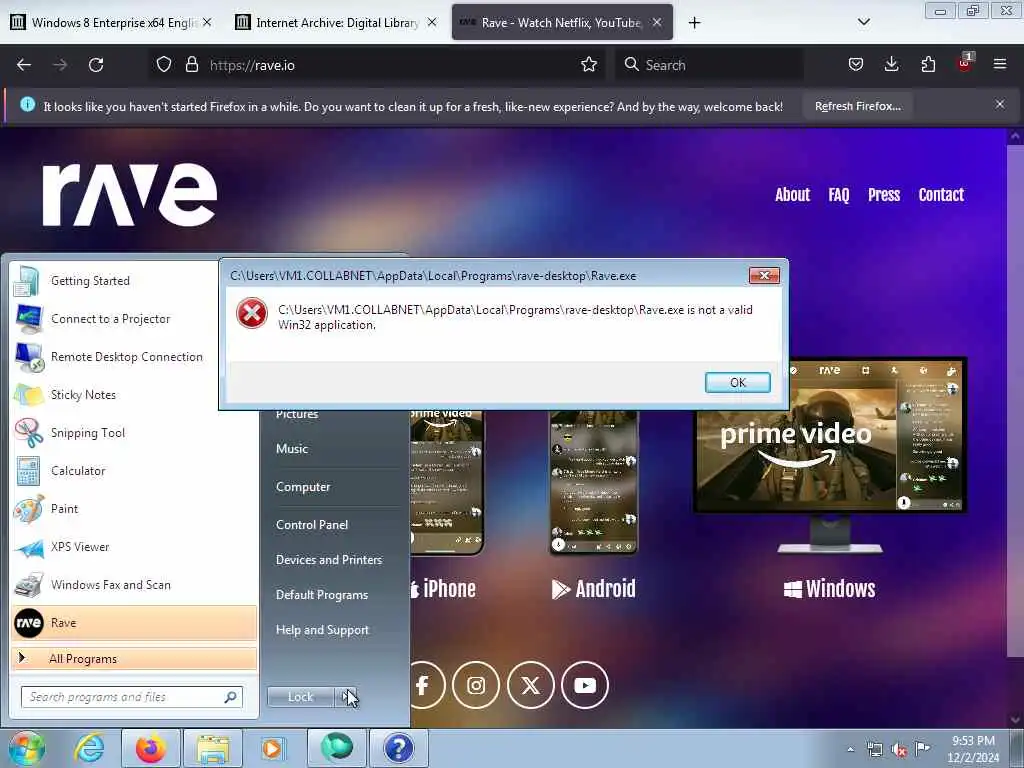Open Music folder in Start menu

[292, 449]
